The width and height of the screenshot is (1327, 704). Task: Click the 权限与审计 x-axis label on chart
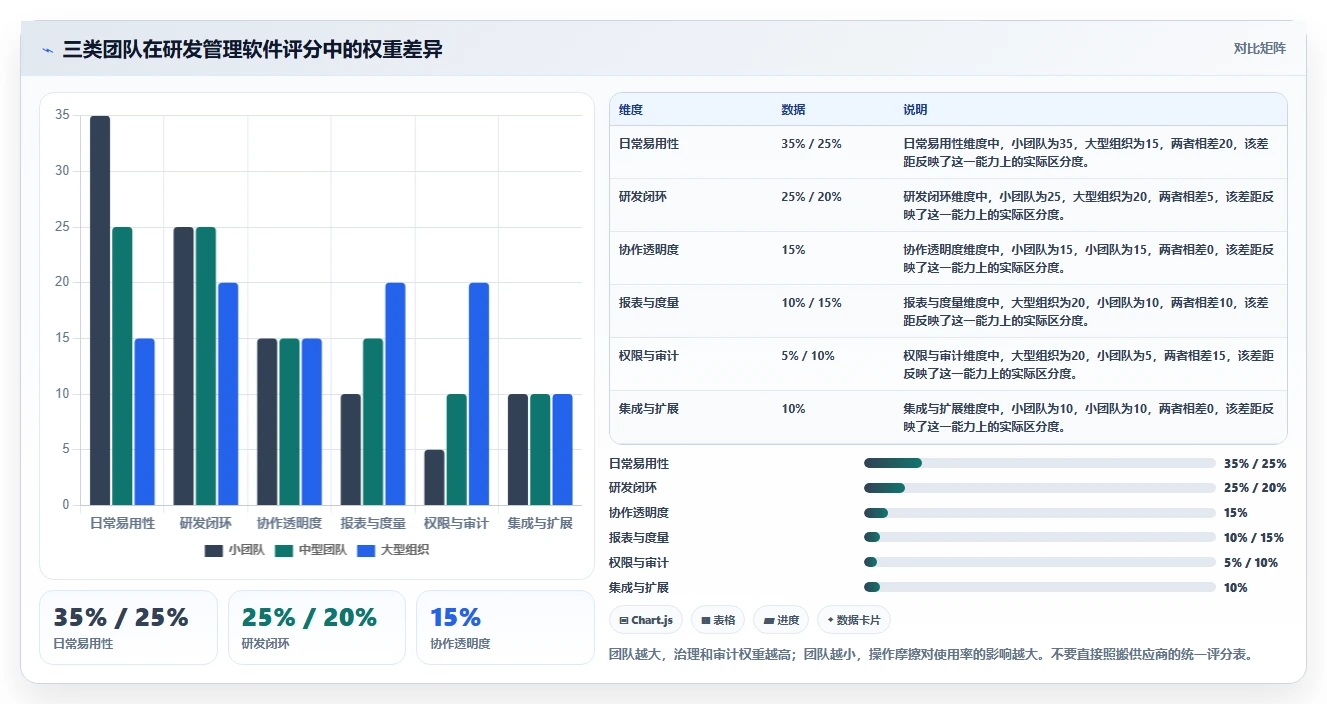pyautogui.click(x=456, y=523)
